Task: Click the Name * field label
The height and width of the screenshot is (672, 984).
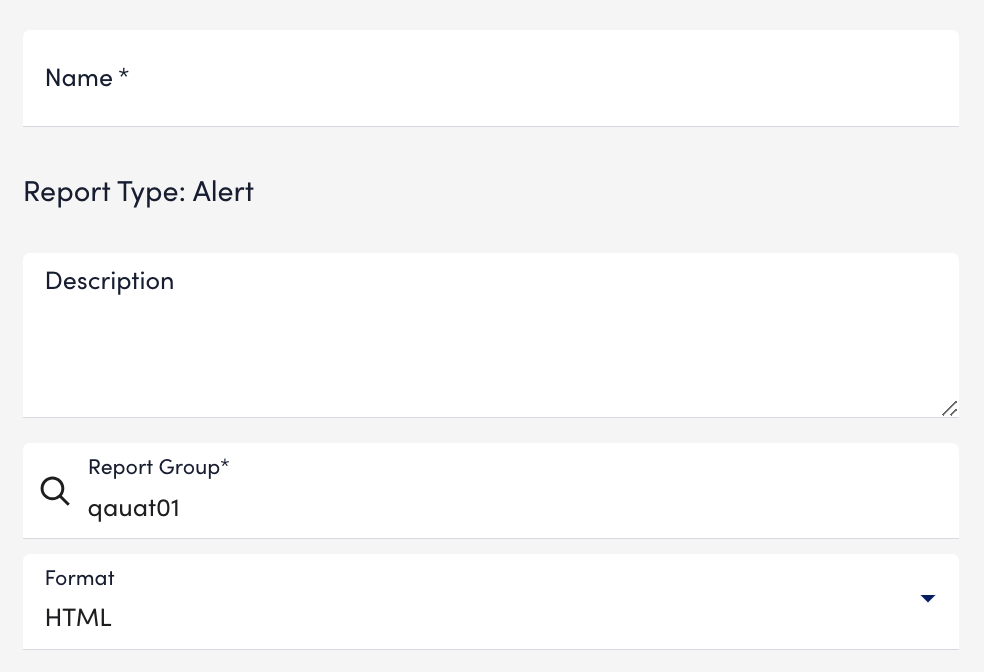Action: click(x=87, y=78)
